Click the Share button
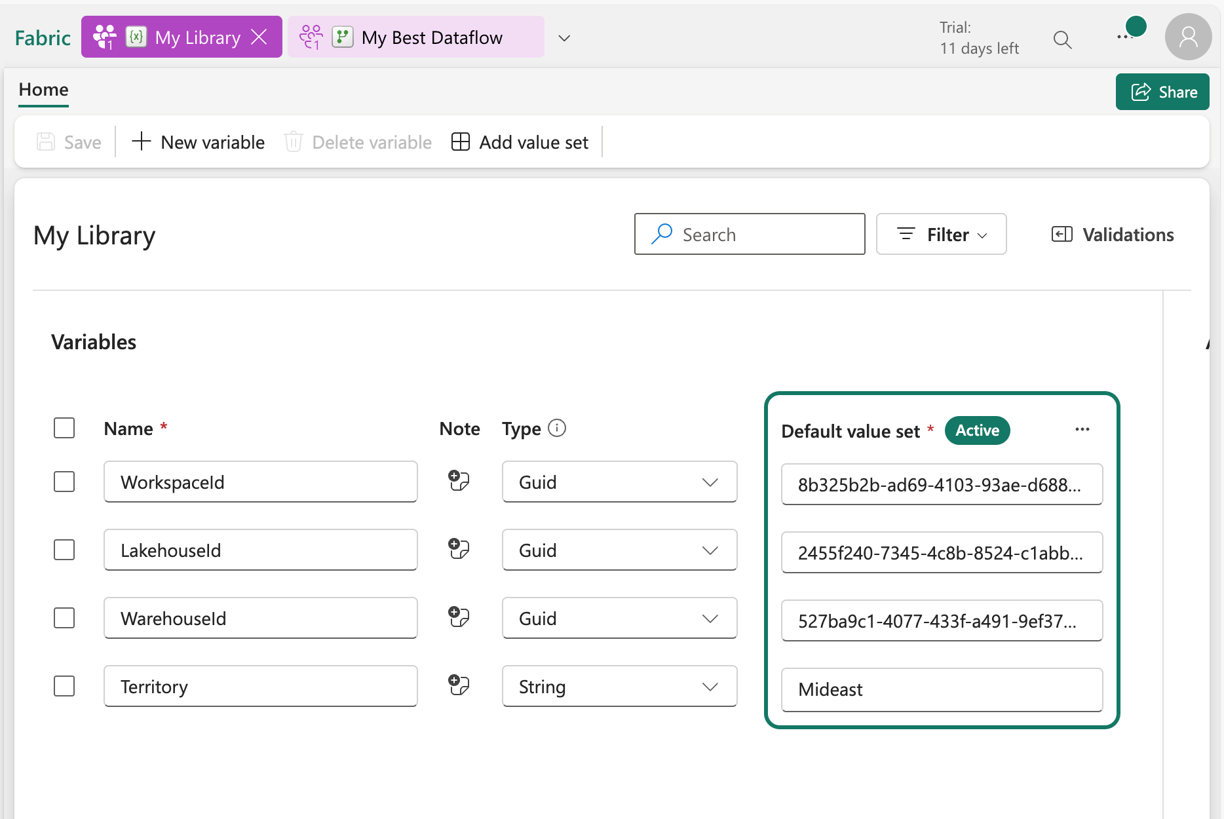The height and width of the screenshot is (819, 1224). click(1162, 90)
